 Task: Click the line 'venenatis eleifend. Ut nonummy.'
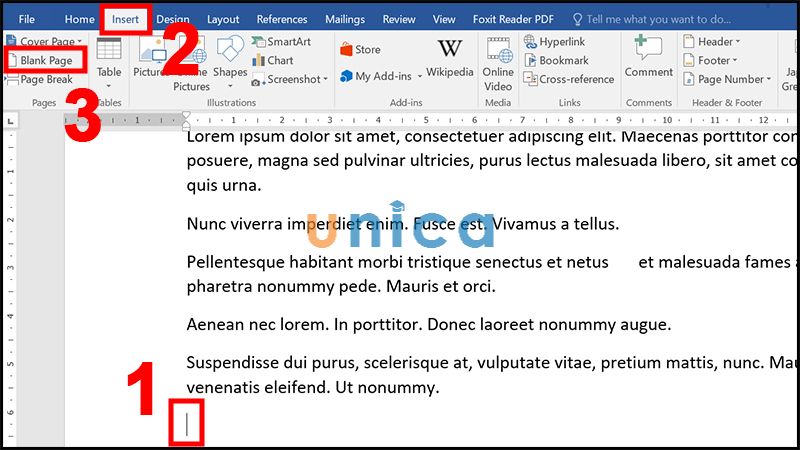coord(313,387)
